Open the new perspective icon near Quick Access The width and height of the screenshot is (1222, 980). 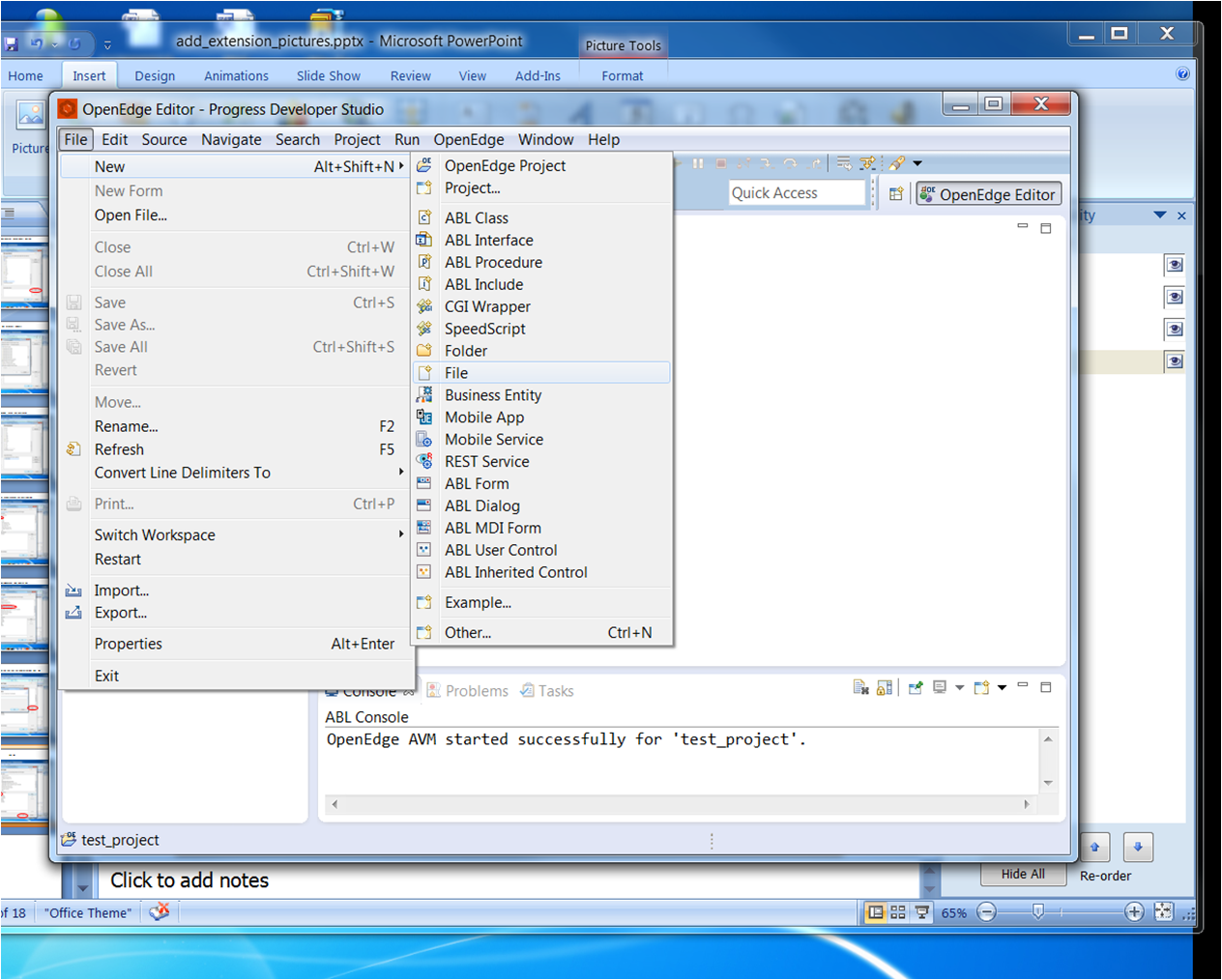click(894, 192)
